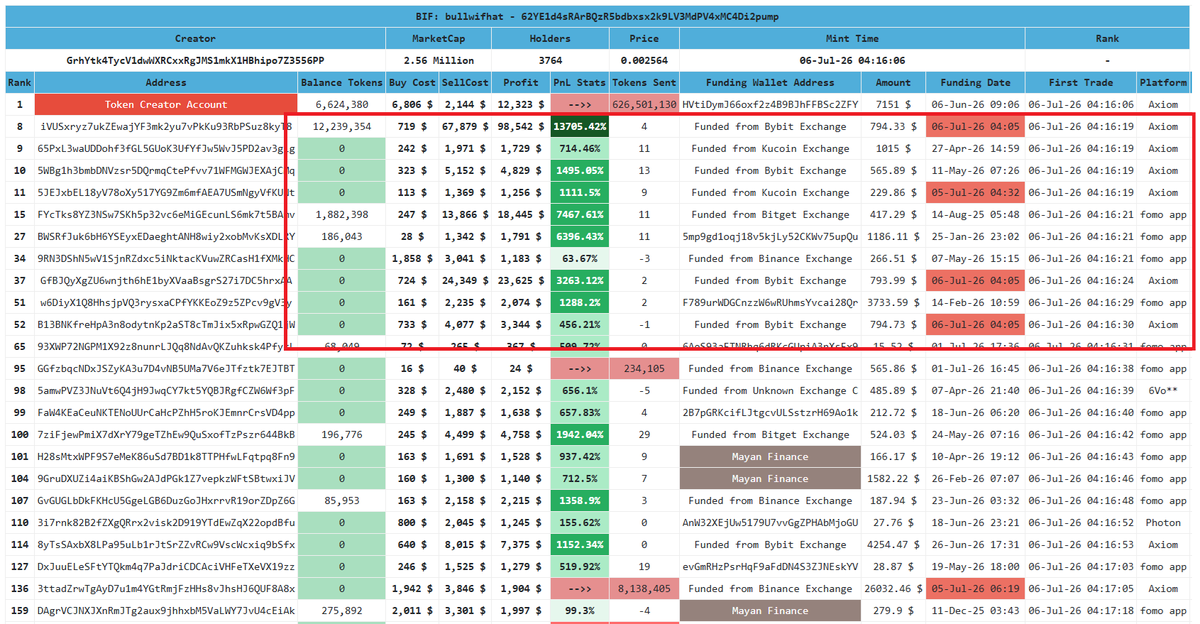The height and width of the screenshot is (624, 1200).
Task: Click the MarketCap value '2.56 Million'
Action: tap(436, 60)
